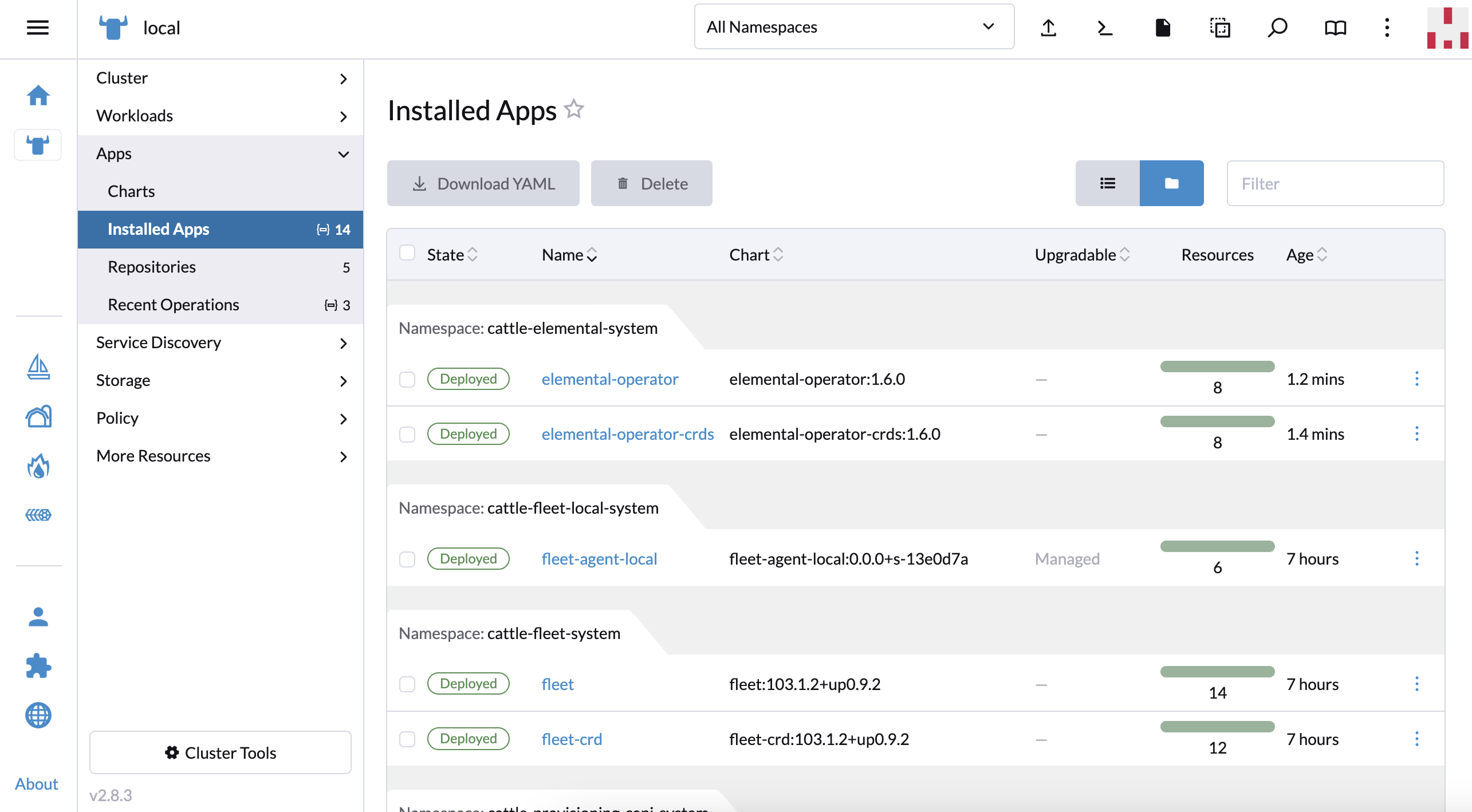Click the copy kubeconfig icon
Screen dimensions: 1472x812
[1220, 27]
